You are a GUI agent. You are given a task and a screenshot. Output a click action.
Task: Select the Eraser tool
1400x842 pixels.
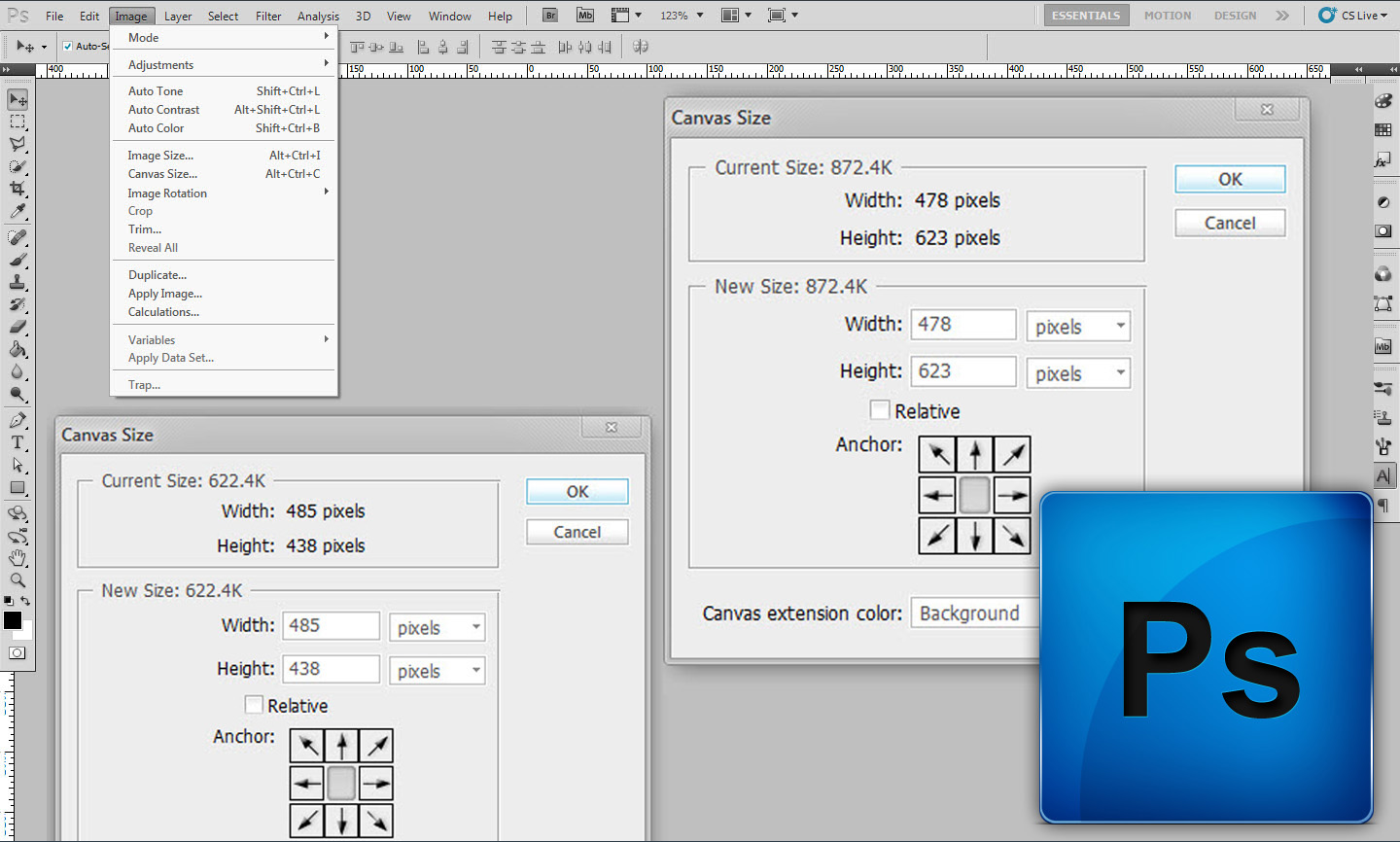pos(17,327)
